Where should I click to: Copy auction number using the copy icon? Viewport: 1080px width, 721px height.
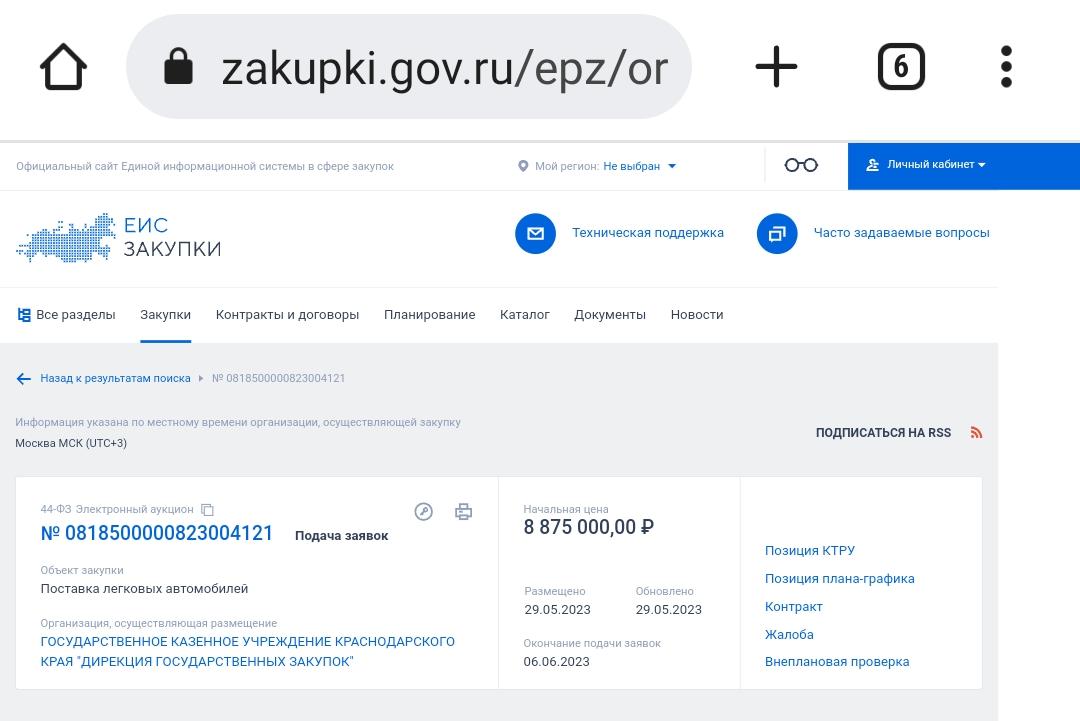[207, 509]
